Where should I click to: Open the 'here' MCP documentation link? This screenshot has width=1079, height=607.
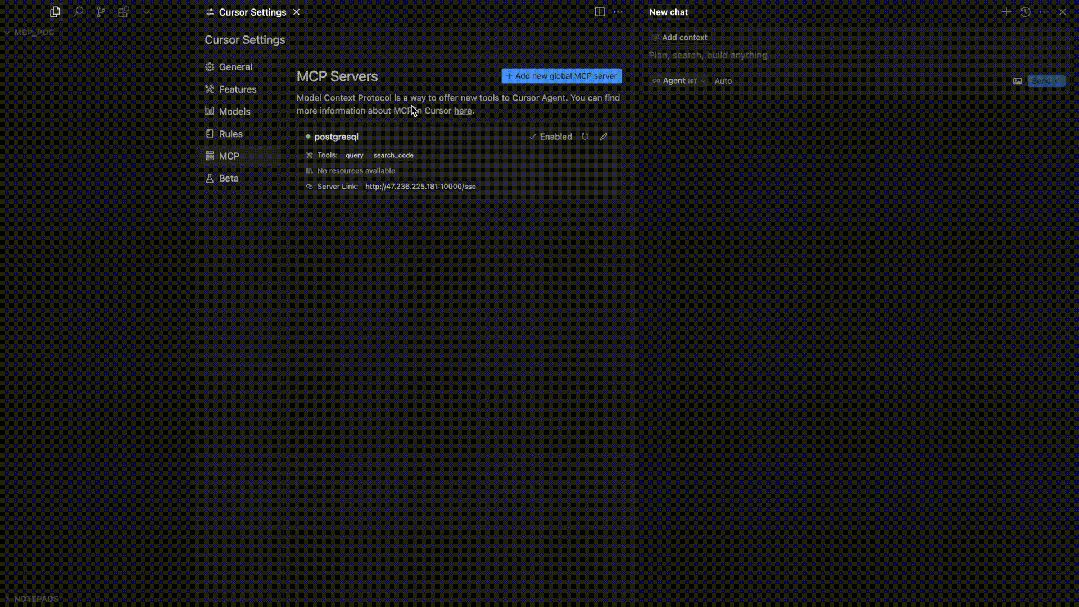pyautogui.click(x=462, y=111)
